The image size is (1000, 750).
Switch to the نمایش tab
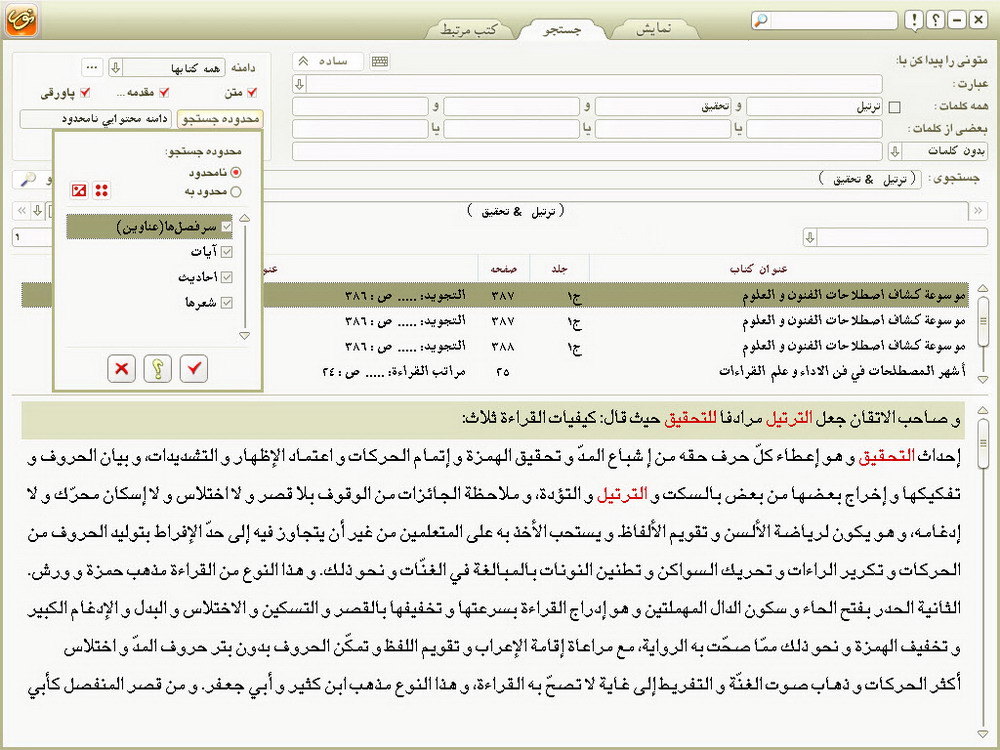click(654, 29)
